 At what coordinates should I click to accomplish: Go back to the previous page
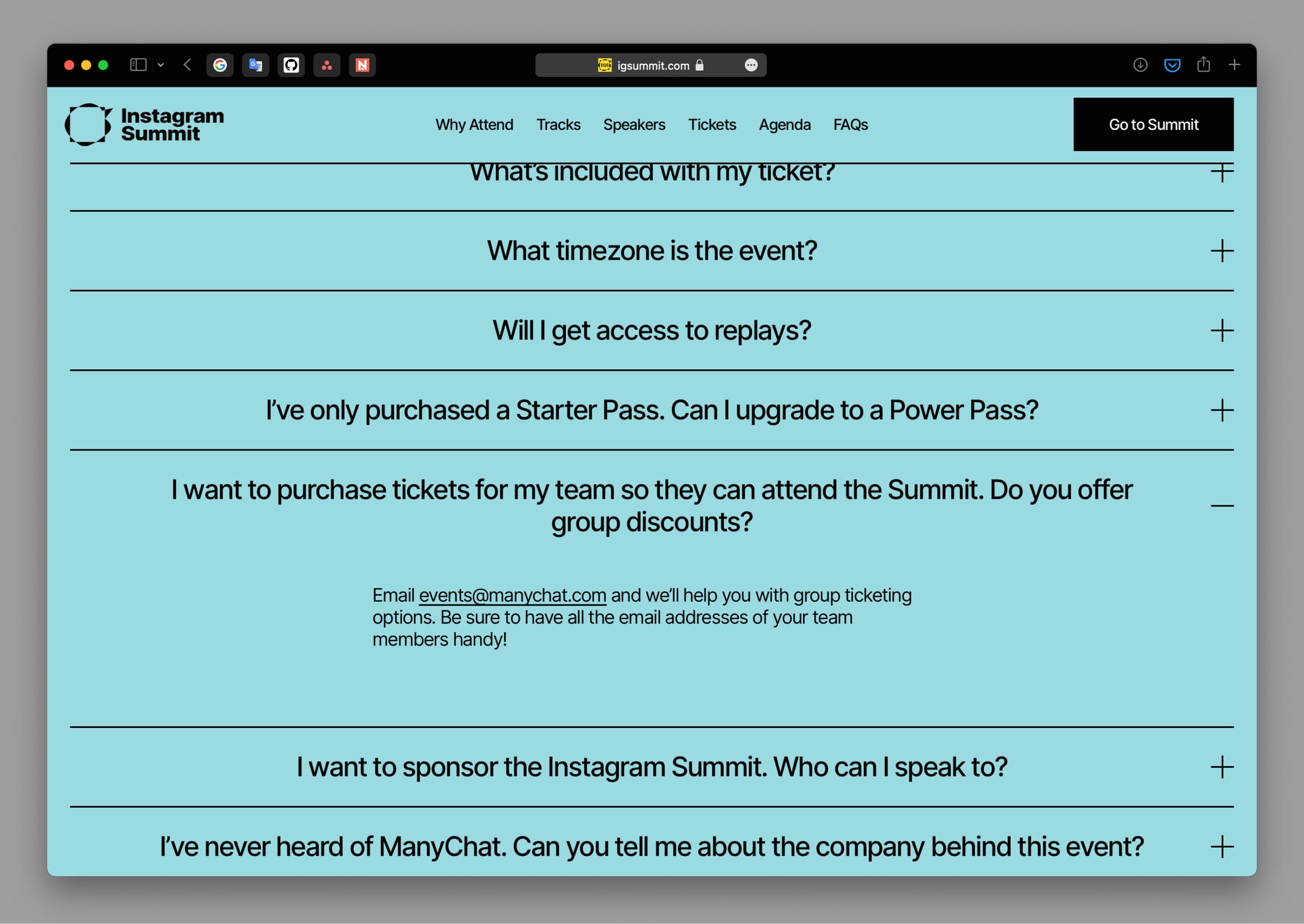pos(187,65)
